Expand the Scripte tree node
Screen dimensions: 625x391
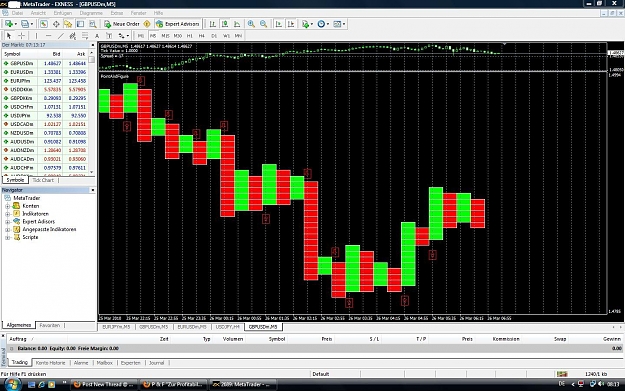tap(7, 238)
